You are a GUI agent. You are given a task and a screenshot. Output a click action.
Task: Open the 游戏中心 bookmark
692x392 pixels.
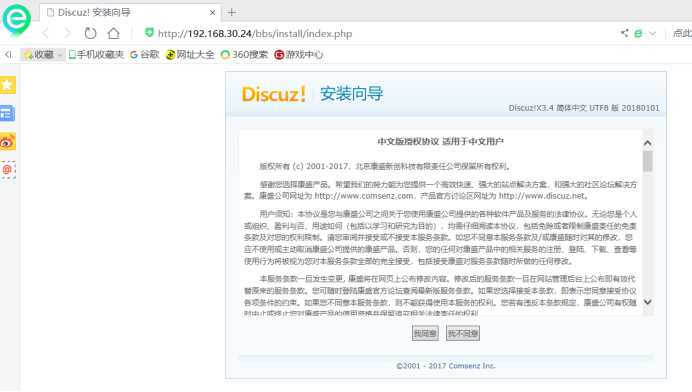[299, 54]
